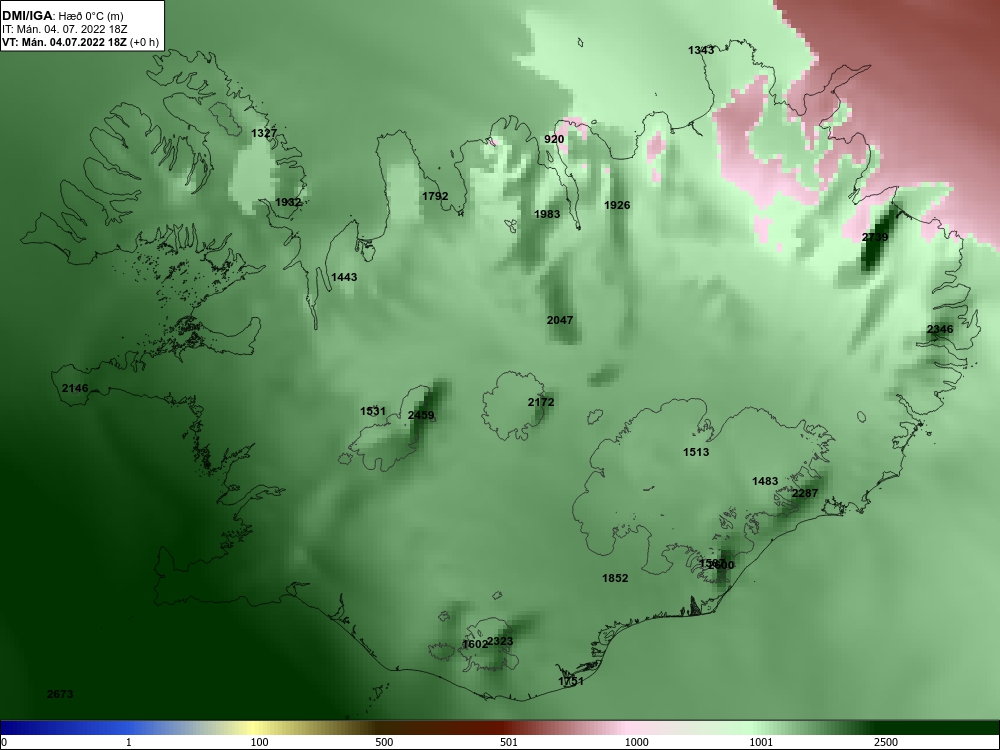Select the colour scale label 500
Viewport: 1000px width, 750px height.
384,742
